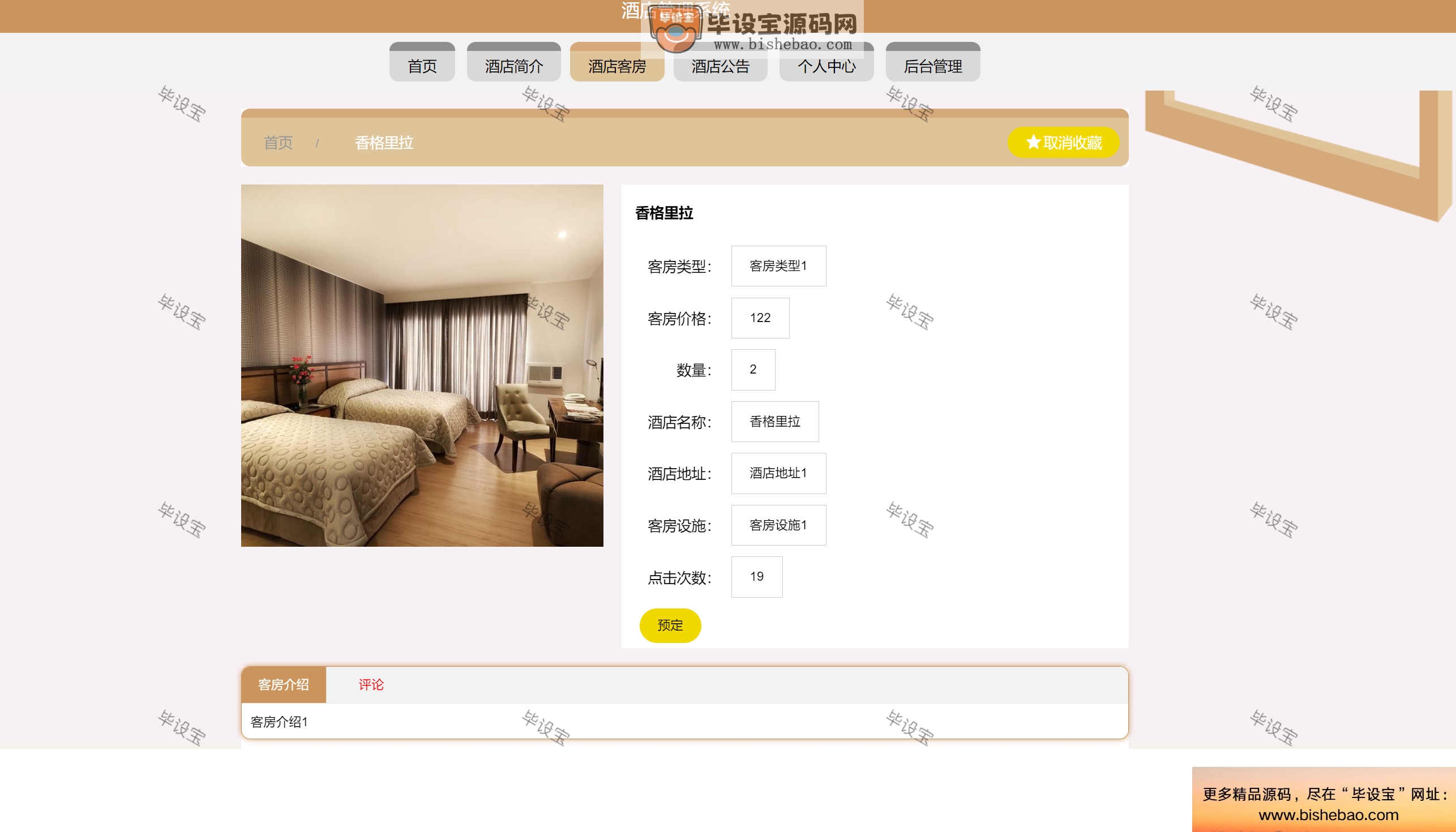The image size is (1456, 832).
Task: Click the 酒店地址 field label
Action: point(679,474)
